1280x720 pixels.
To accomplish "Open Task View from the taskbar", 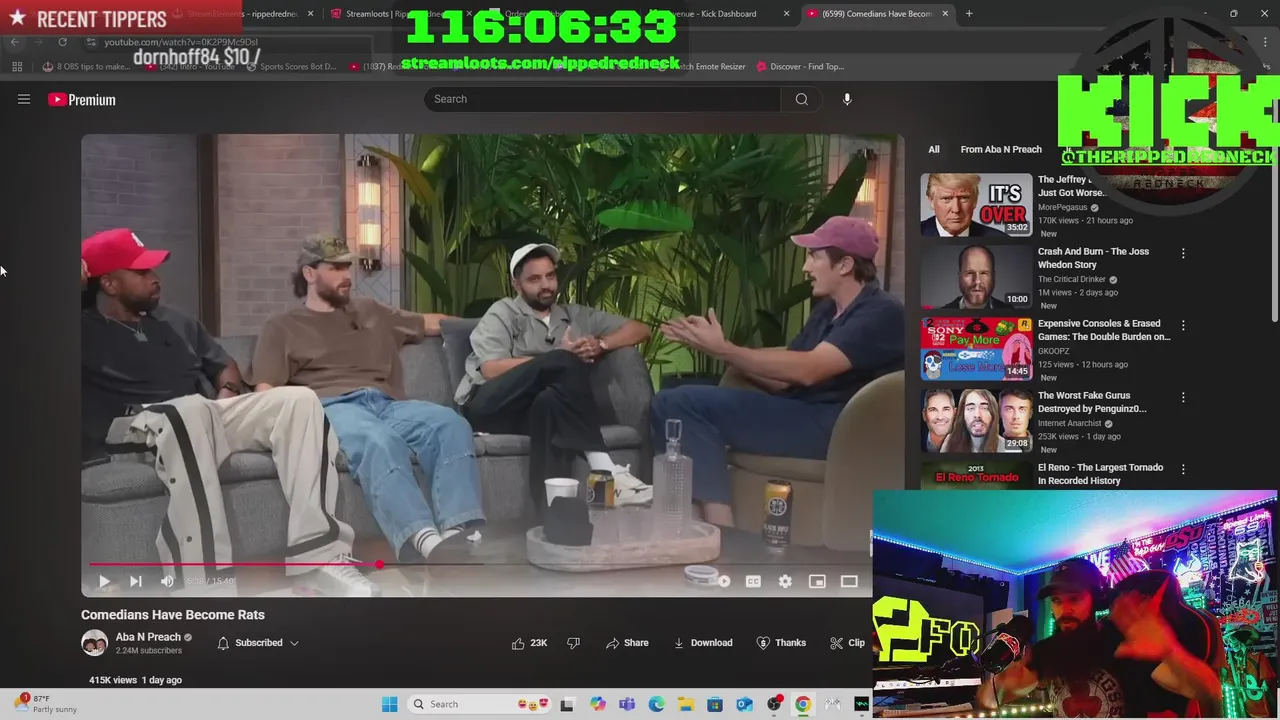I will (x=567, y=704).
